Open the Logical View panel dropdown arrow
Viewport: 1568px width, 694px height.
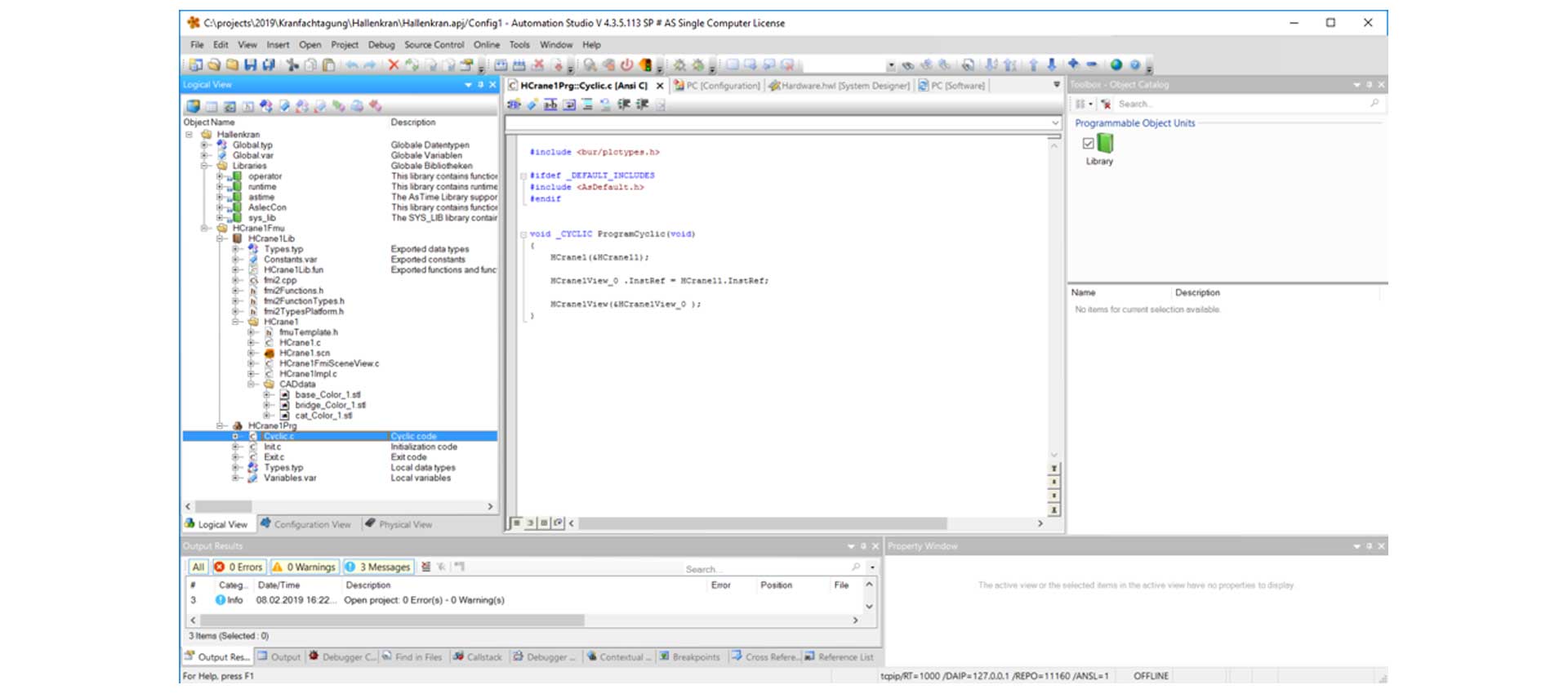pyautogui.click(x=468, y=85)
